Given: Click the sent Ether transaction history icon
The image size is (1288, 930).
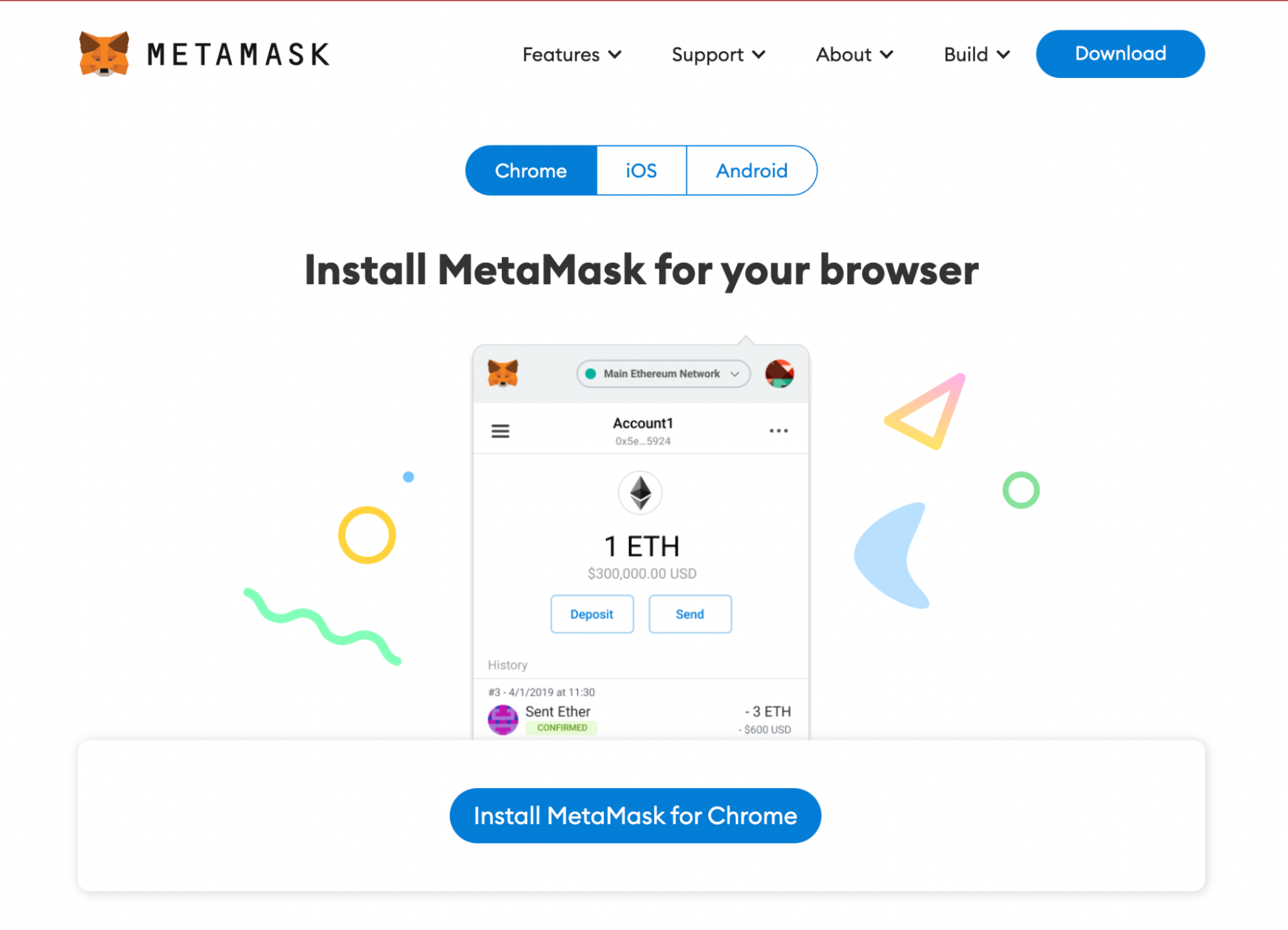Looking at the screenshot, I should click(504, 718).
